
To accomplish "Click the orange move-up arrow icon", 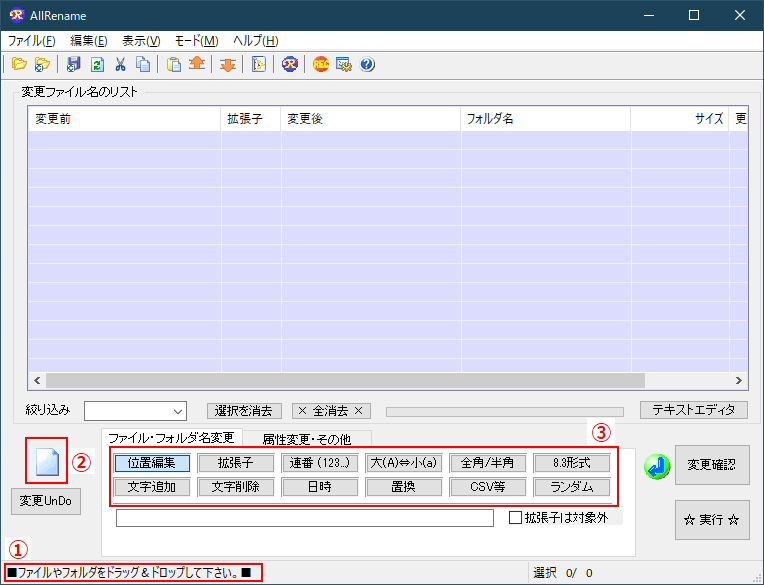I will tap(197, 64).
